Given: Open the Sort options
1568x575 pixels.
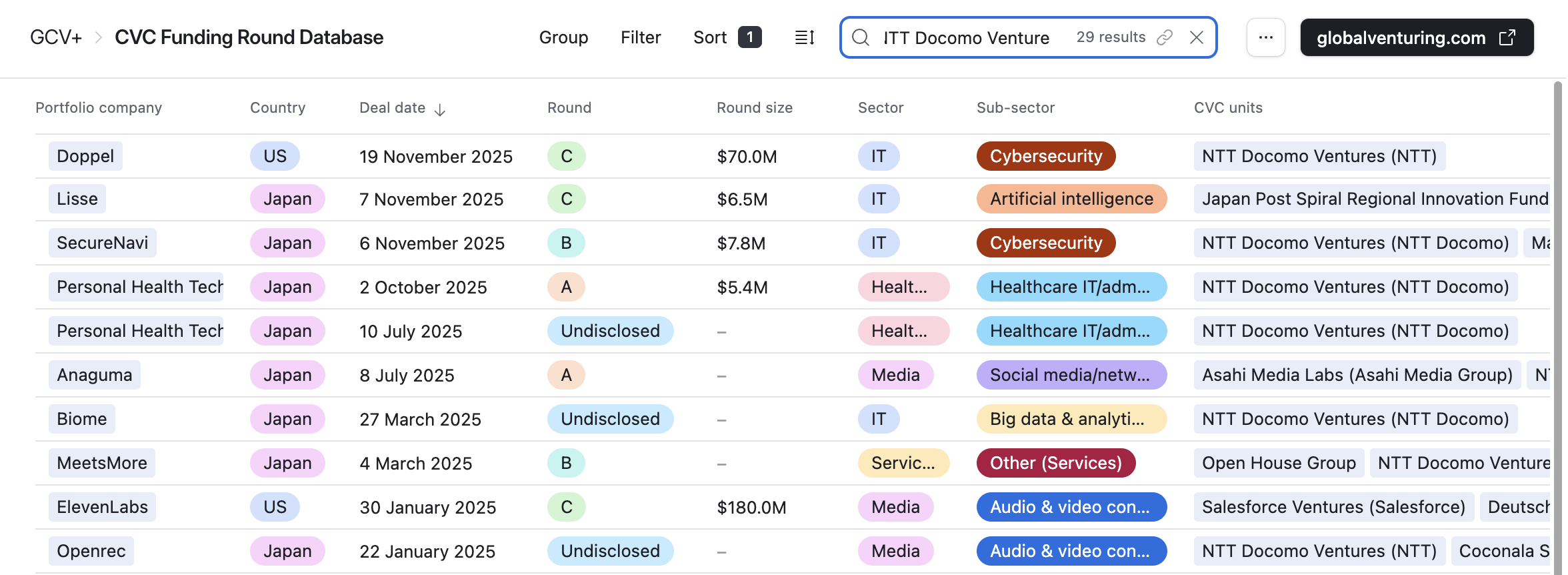Looking at the screenshot, I should pyautogui.click(x=710, y=37).
